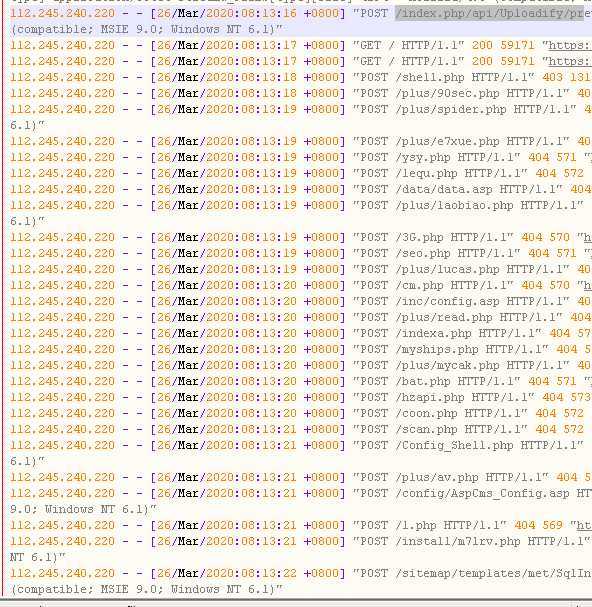Open the referrer link in the 3G.php row
Image resolution: width=592 pixels, height=607 pixels.
tap(588, 237)
